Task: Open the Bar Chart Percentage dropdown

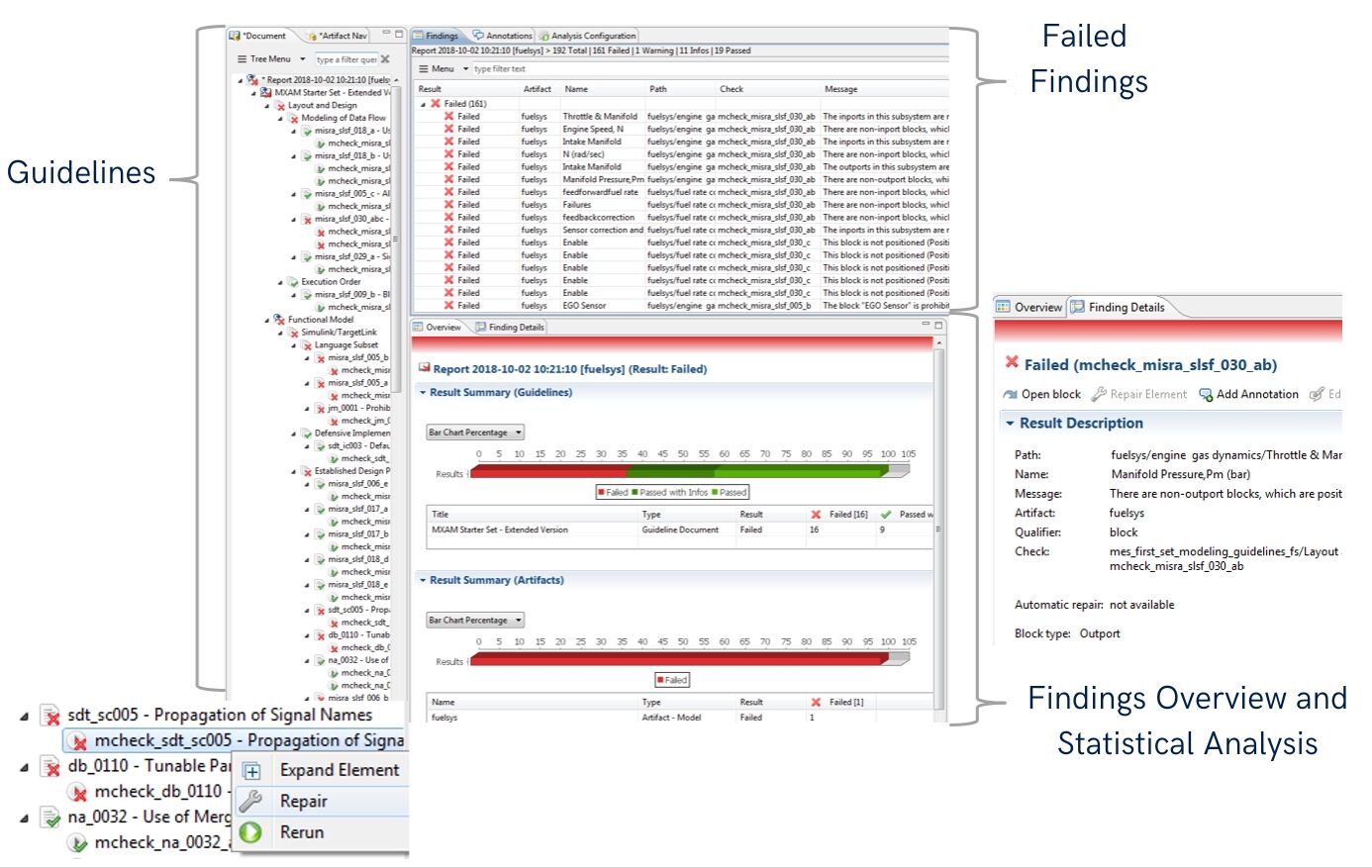Action: click(474, 432)
